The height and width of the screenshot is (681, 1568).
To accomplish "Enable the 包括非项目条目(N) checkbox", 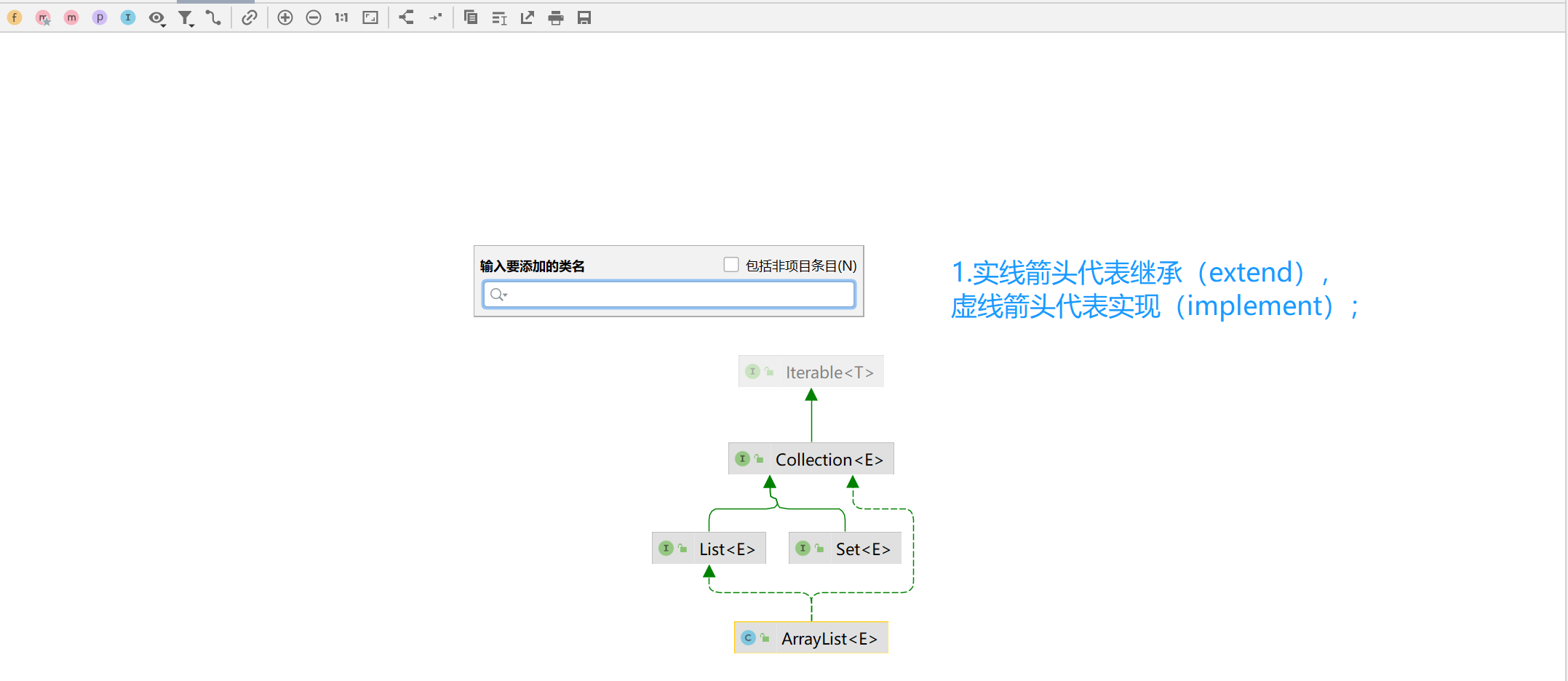I will pos(731,265).
